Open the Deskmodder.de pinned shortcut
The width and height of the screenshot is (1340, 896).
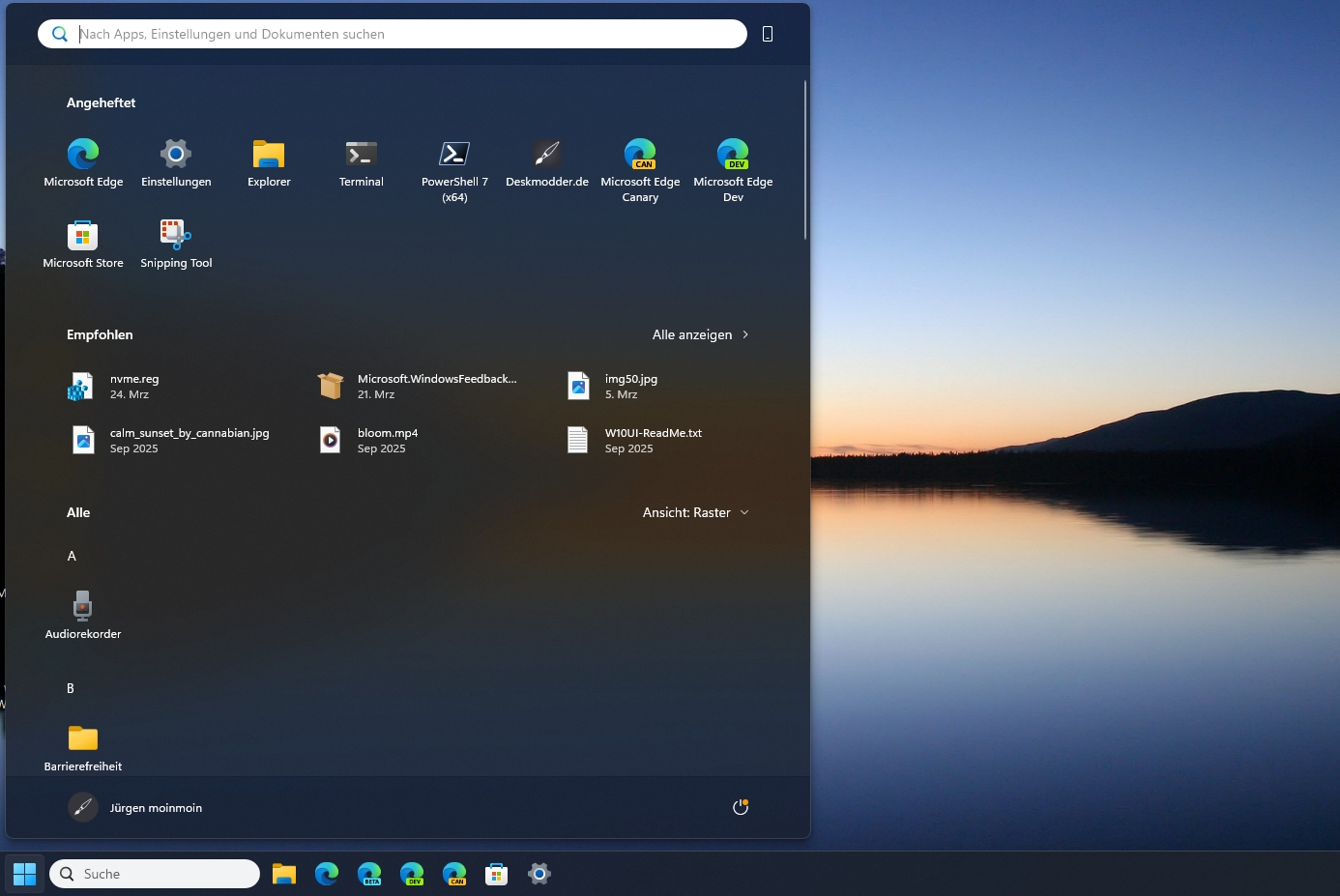(x=547, y=162)
